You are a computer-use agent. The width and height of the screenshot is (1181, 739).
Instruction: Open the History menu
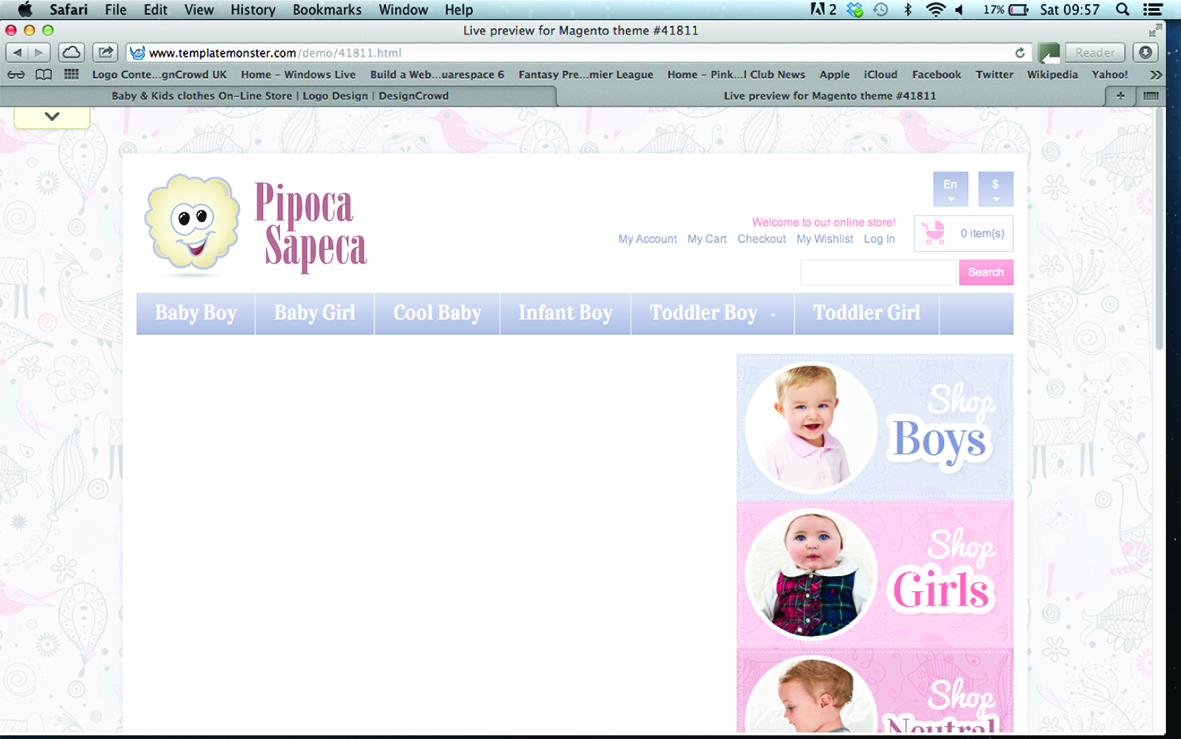[x=252, y=10]
